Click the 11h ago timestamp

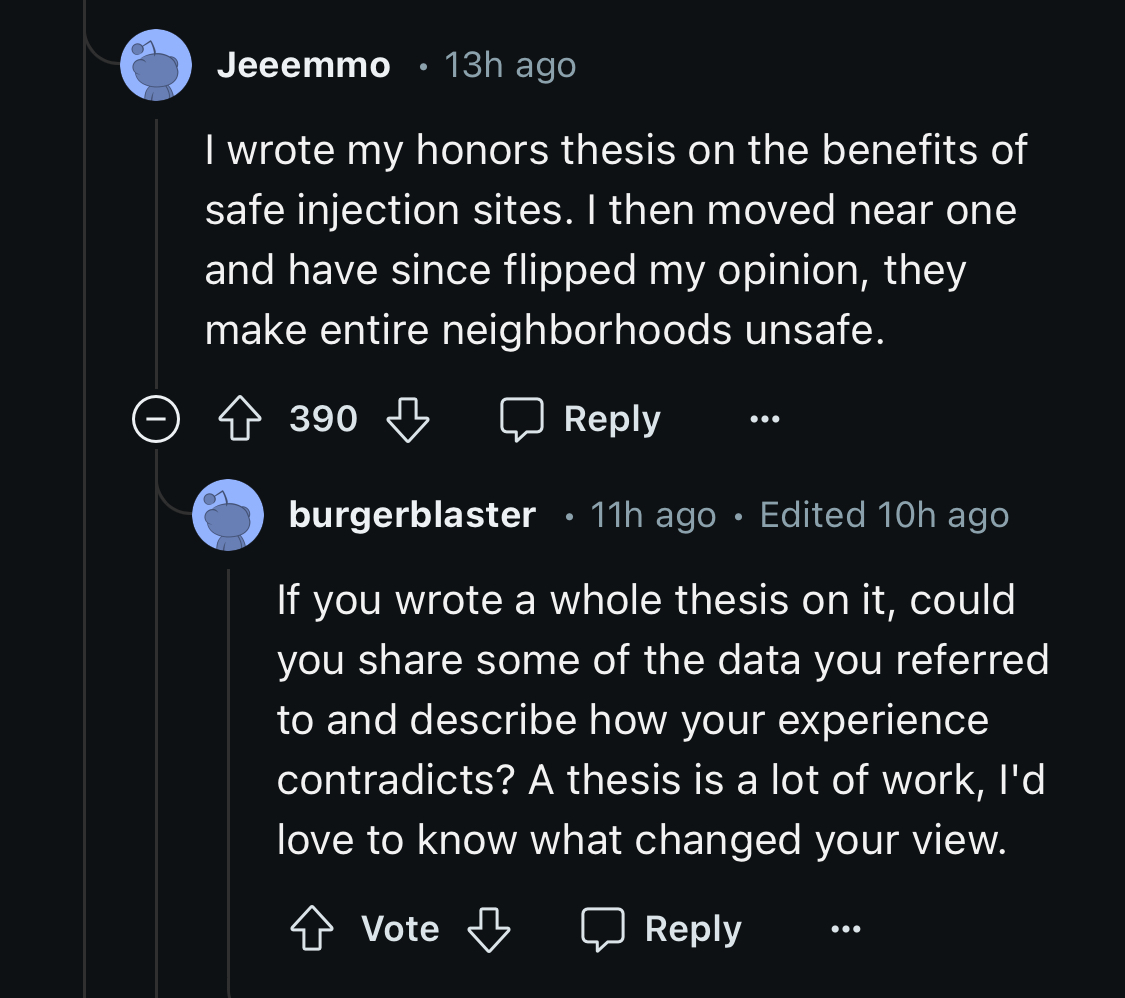tap(653, 515)
